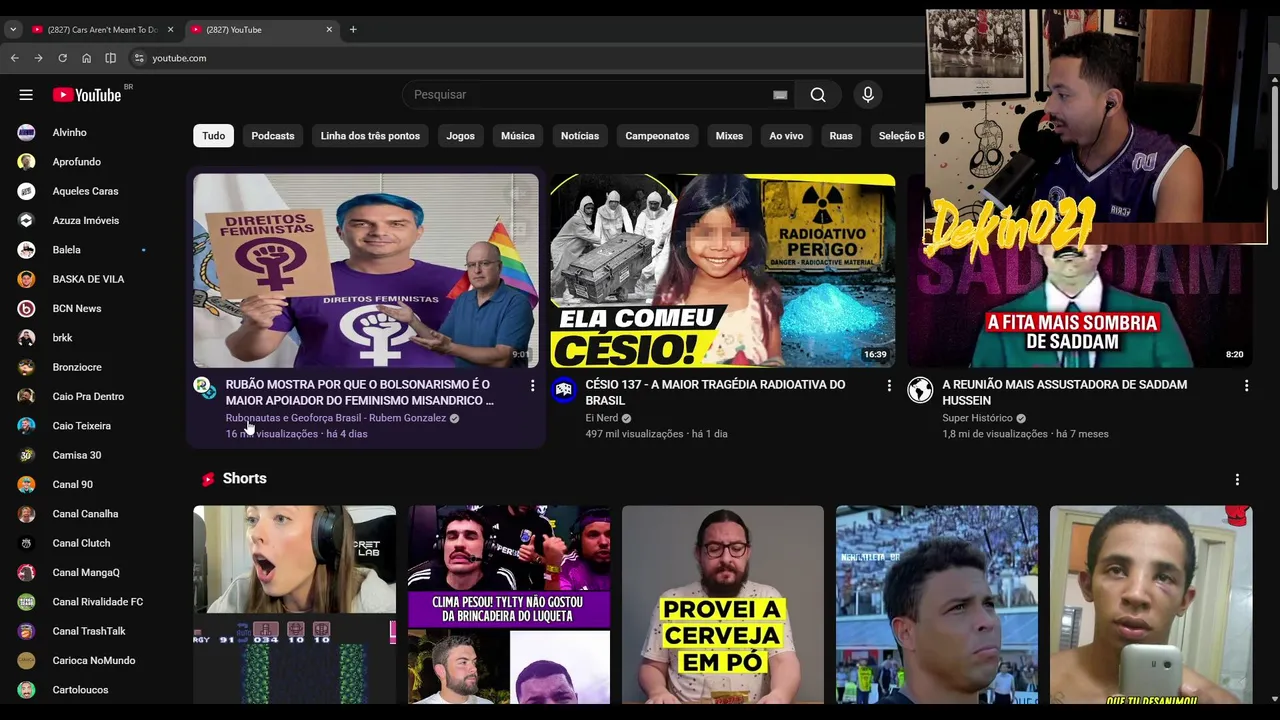This screenshot has height=720, width=1280.
Task: Open Direitos Feministas video thumbnail
Action: pos(366,271)
